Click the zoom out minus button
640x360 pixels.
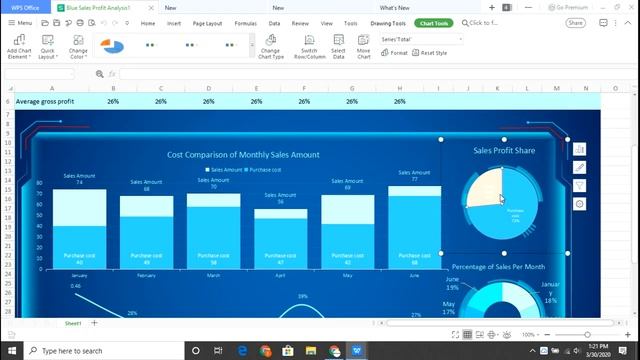click(x=547, y=335)
